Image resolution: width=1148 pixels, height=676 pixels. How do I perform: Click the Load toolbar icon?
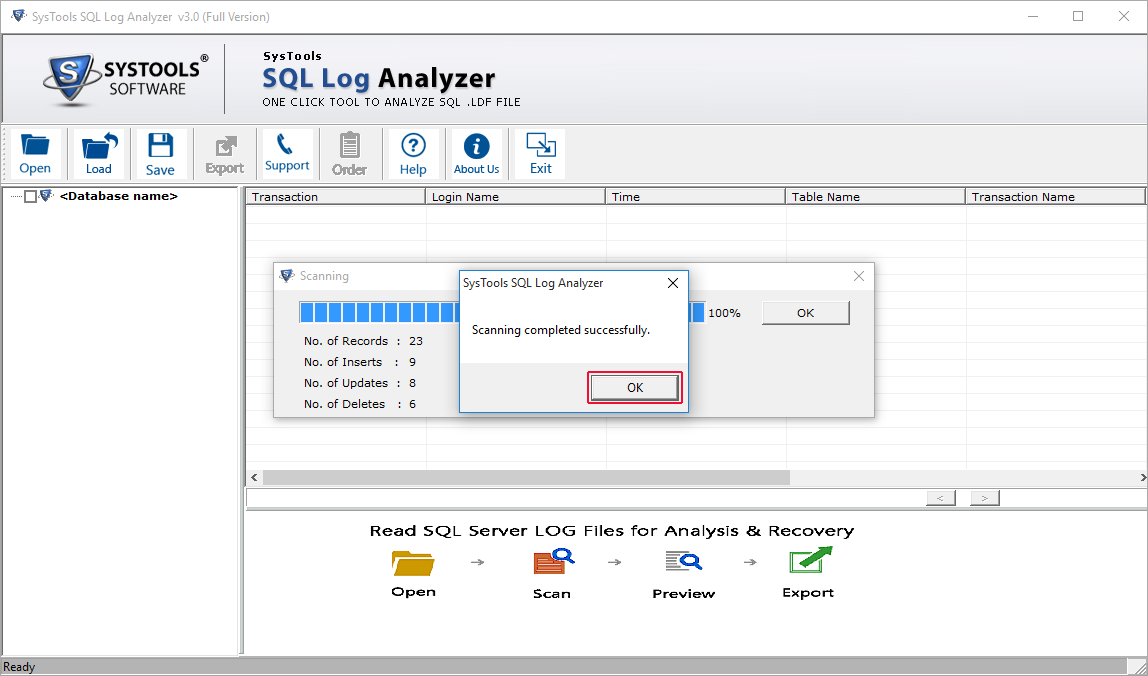click(99, 154)
